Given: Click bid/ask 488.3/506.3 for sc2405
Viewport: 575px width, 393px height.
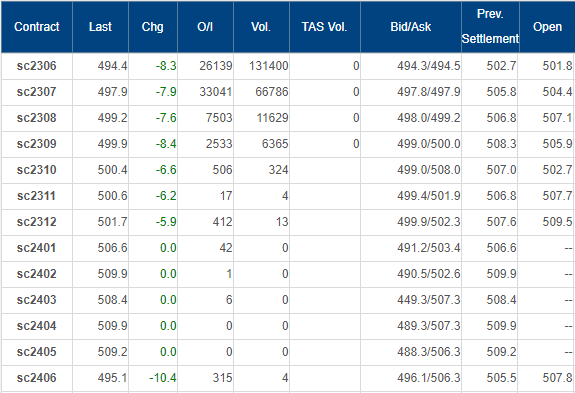Looking at the screenshot, I should tap(429, 352).
